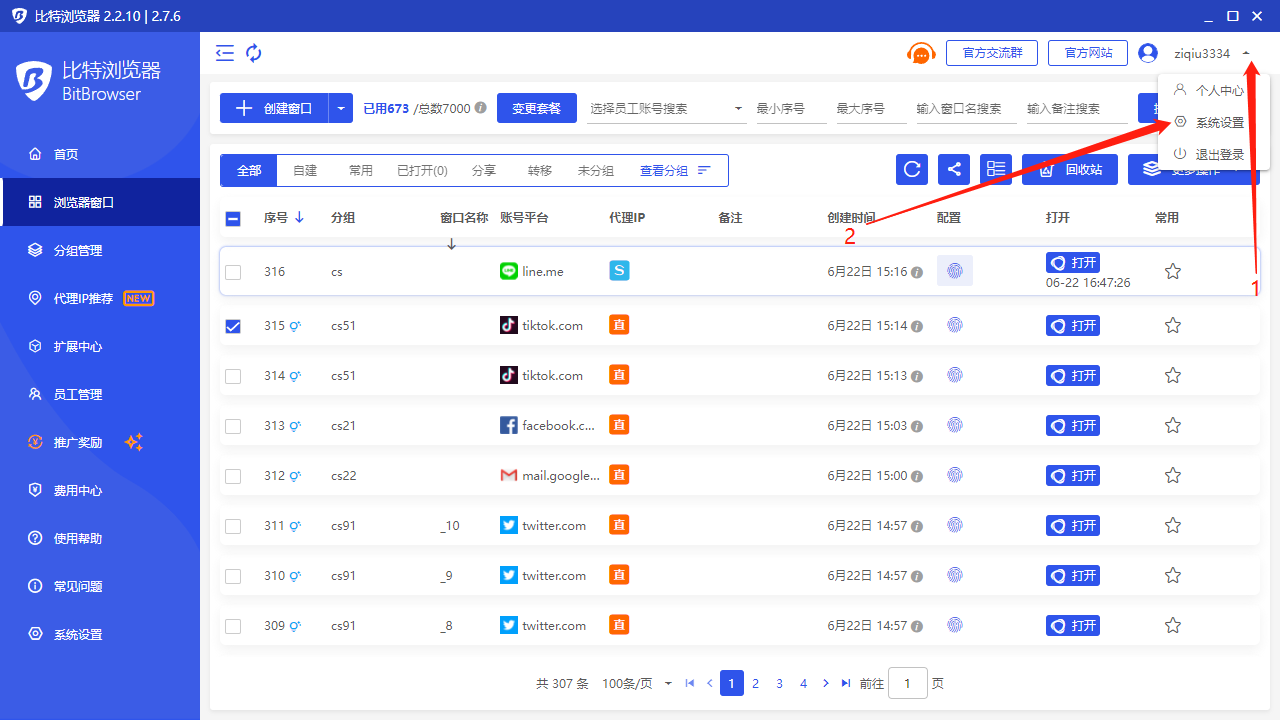Click the blue refresh list button
1280x720 pixels.
(x=912, y=170)
